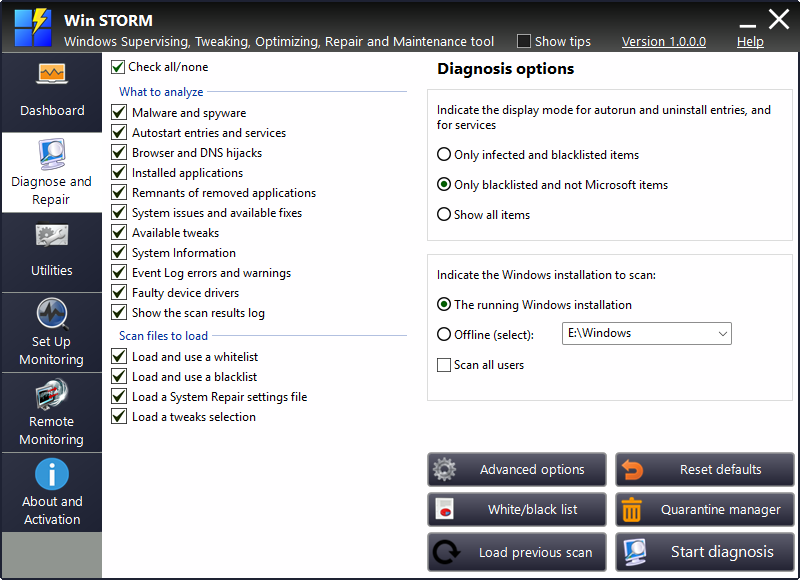
Task: Click the Version 1.0.0.0 link
Action: (x=663, y=42)
